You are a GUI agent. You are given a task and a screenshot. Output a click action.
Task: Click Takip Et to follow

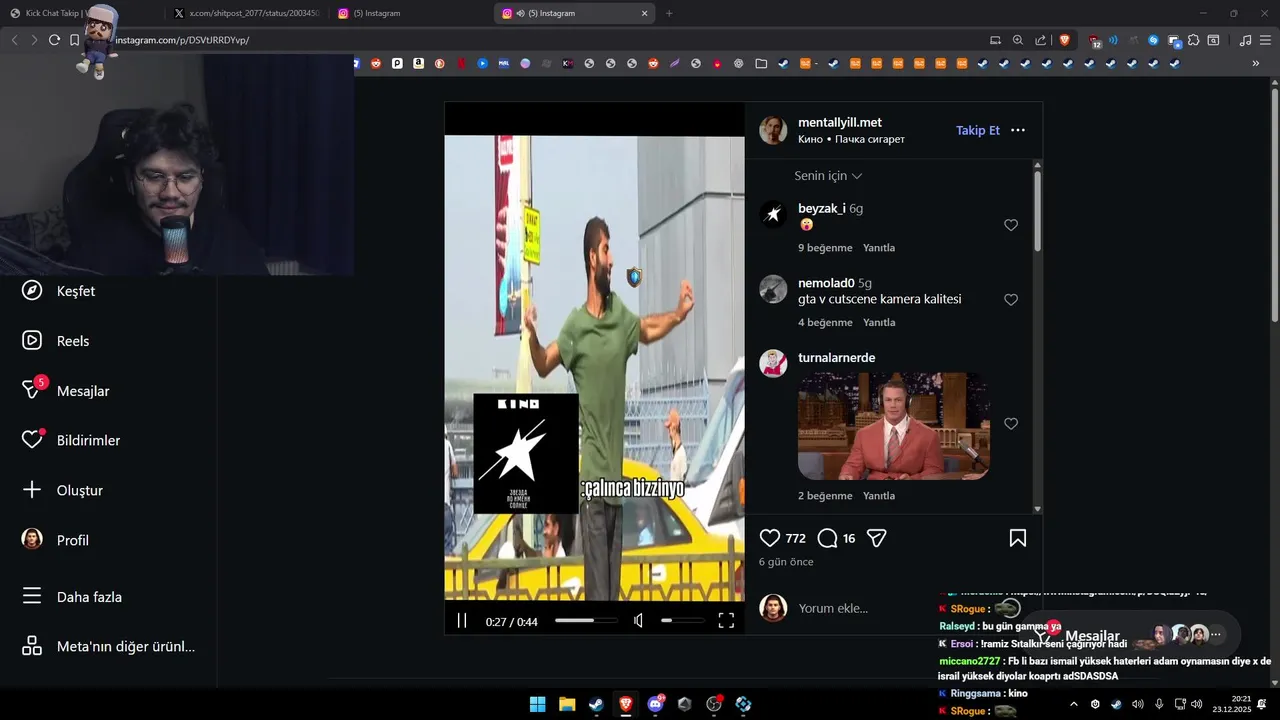coord(978,130)
